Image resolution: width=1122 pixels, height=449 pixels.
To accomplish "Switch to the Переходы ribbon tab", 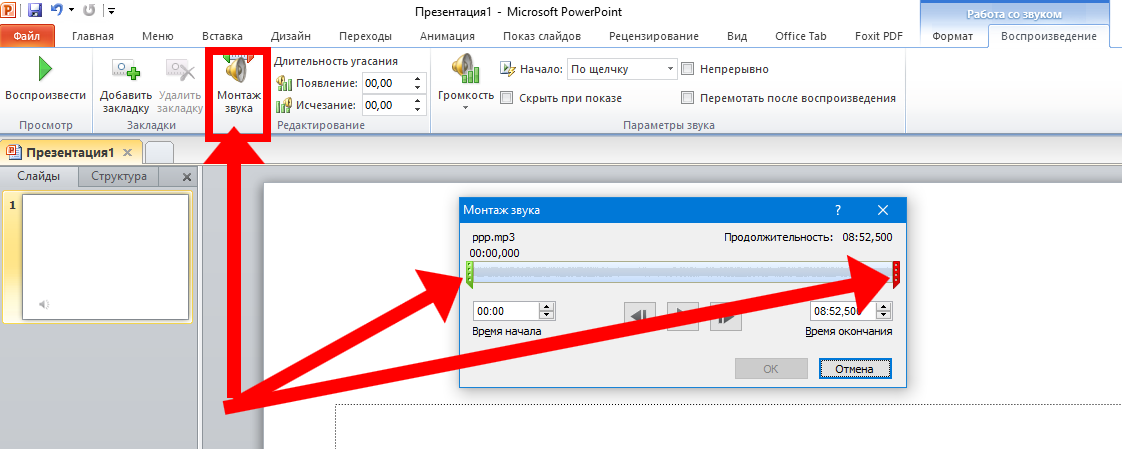I will coord(365,37).
